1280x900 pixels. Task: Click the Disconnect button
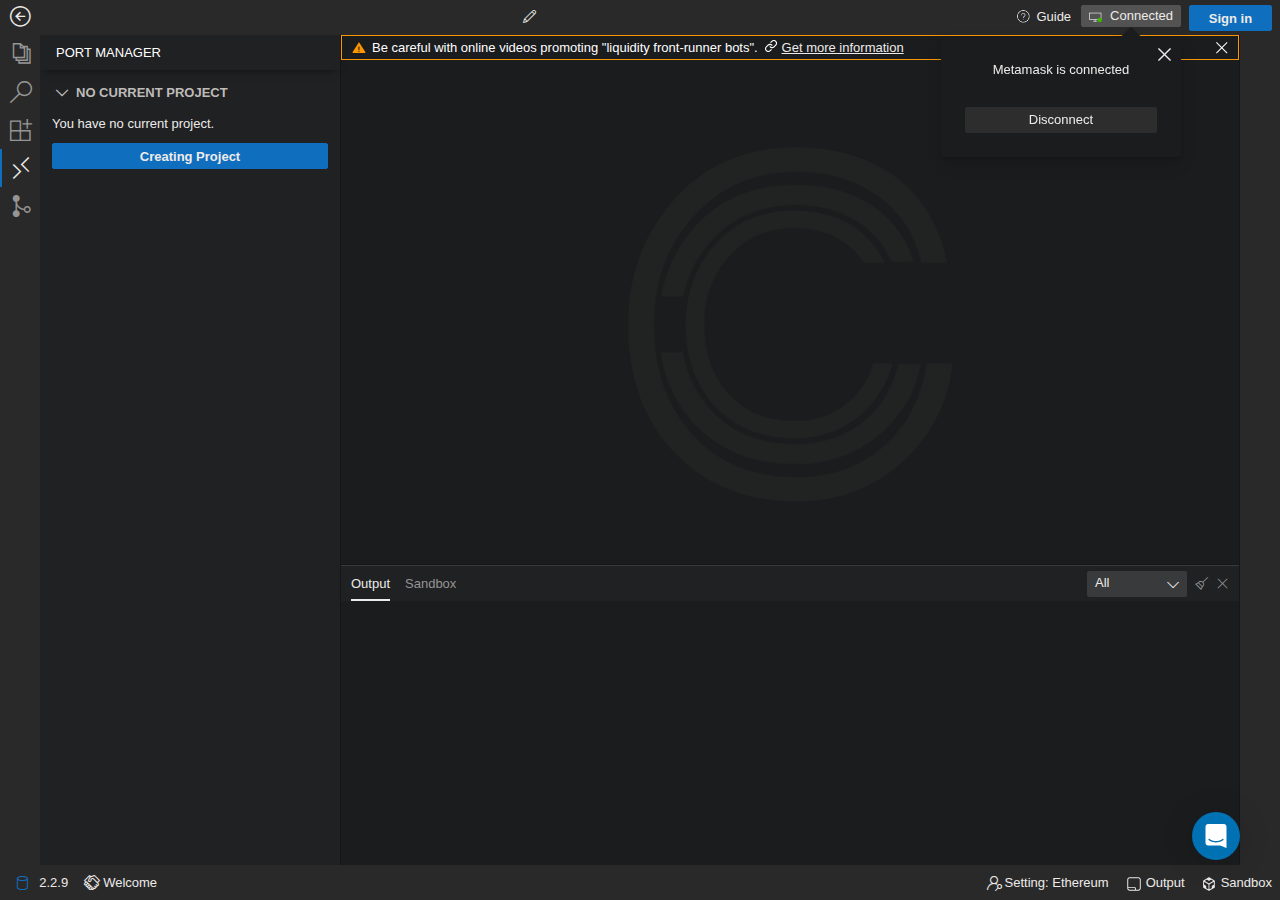(x=1061, y=120)
